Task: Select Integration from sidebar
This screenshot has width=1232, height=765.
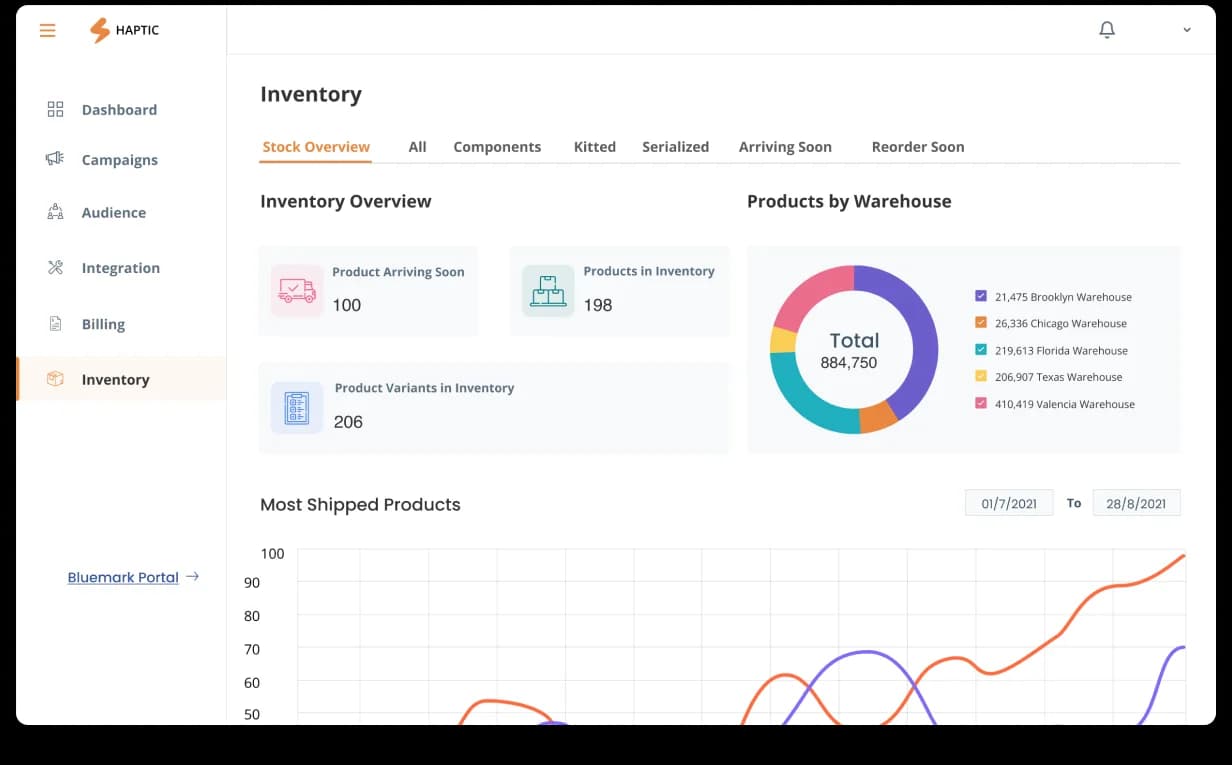Action: coord(121,268)
